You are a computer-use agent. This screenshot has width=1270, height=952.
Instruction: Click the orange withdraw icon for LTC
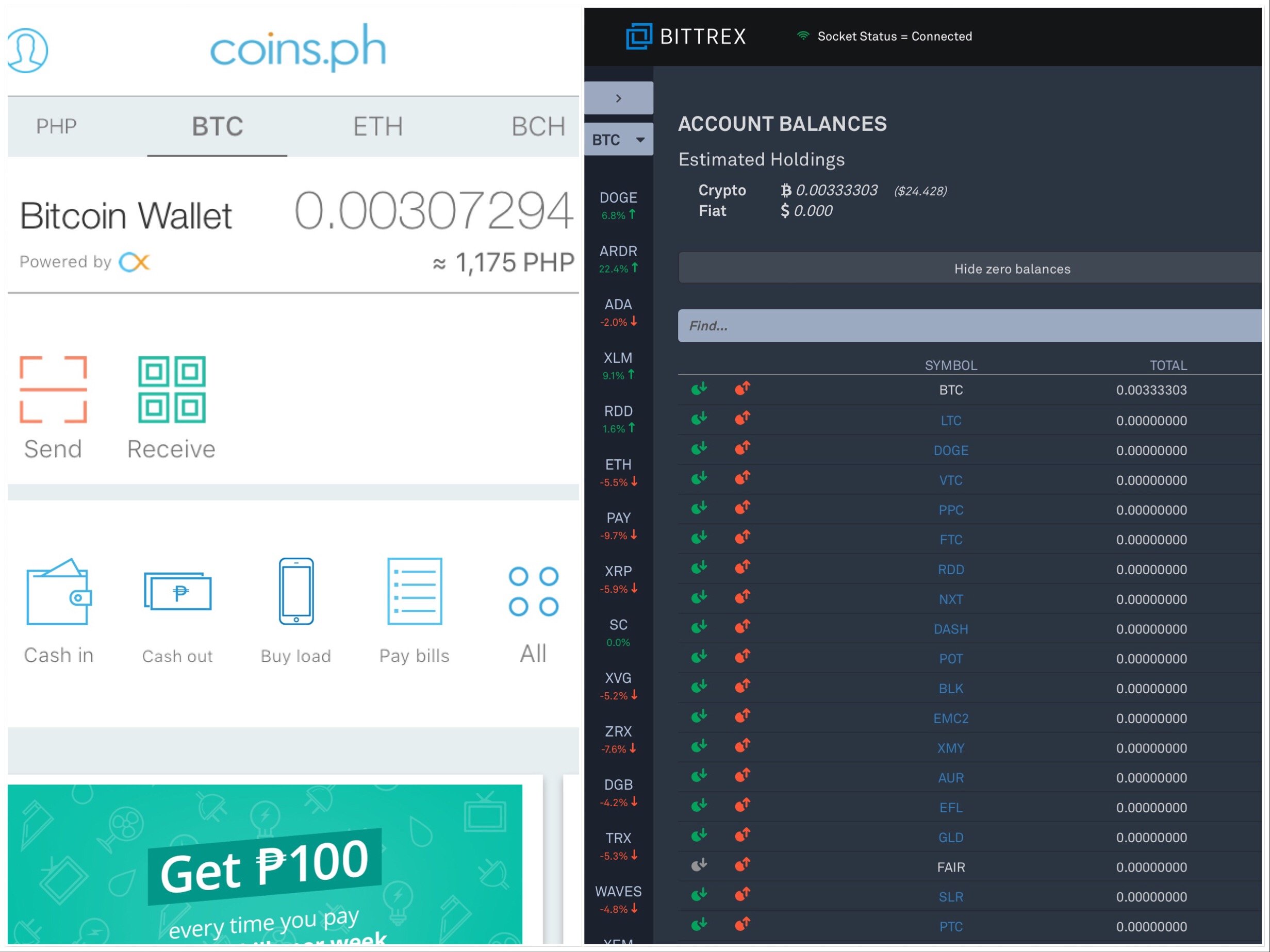pos(743,419)
